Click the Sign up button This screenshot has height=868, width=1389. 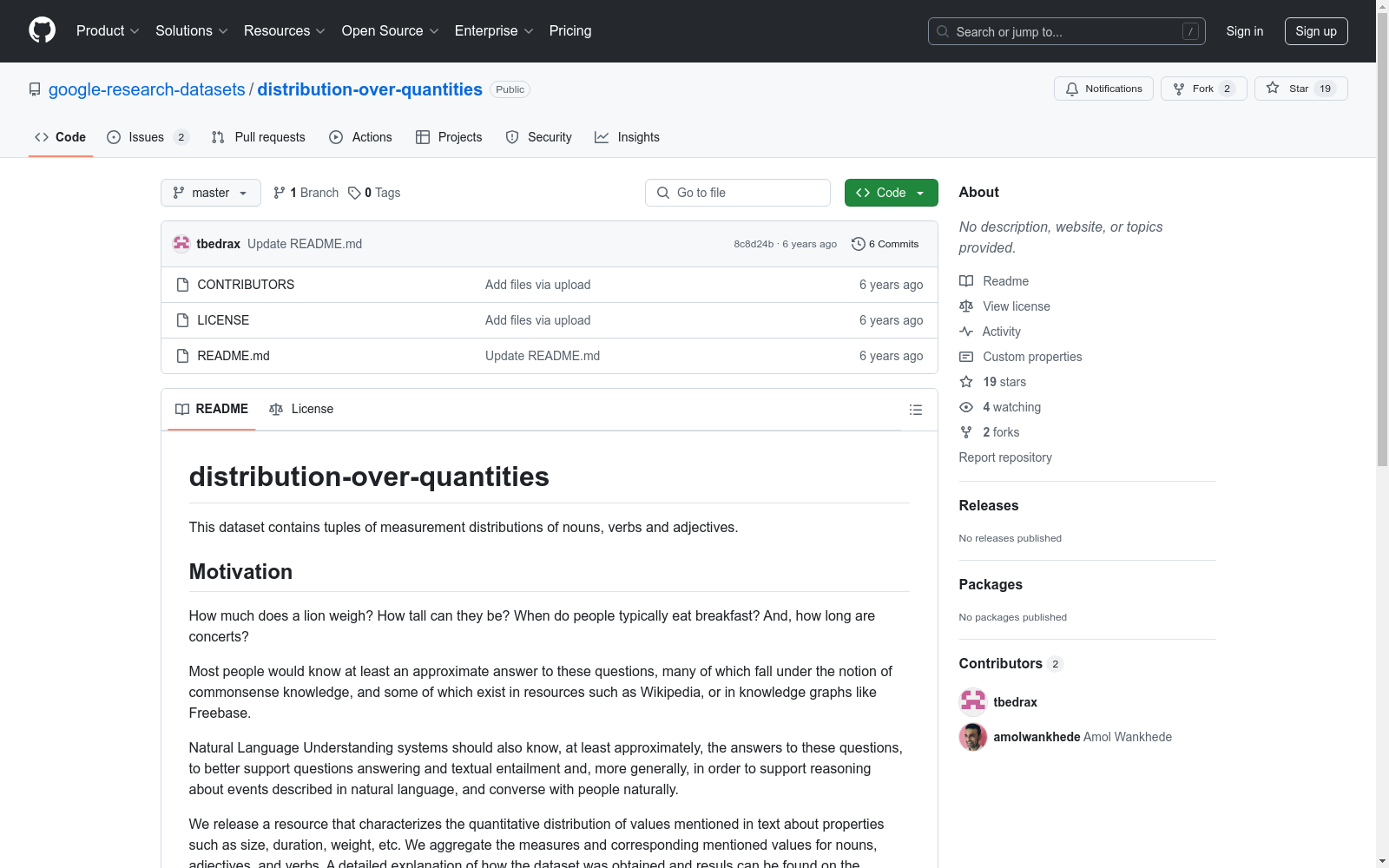coord(1316,31)
